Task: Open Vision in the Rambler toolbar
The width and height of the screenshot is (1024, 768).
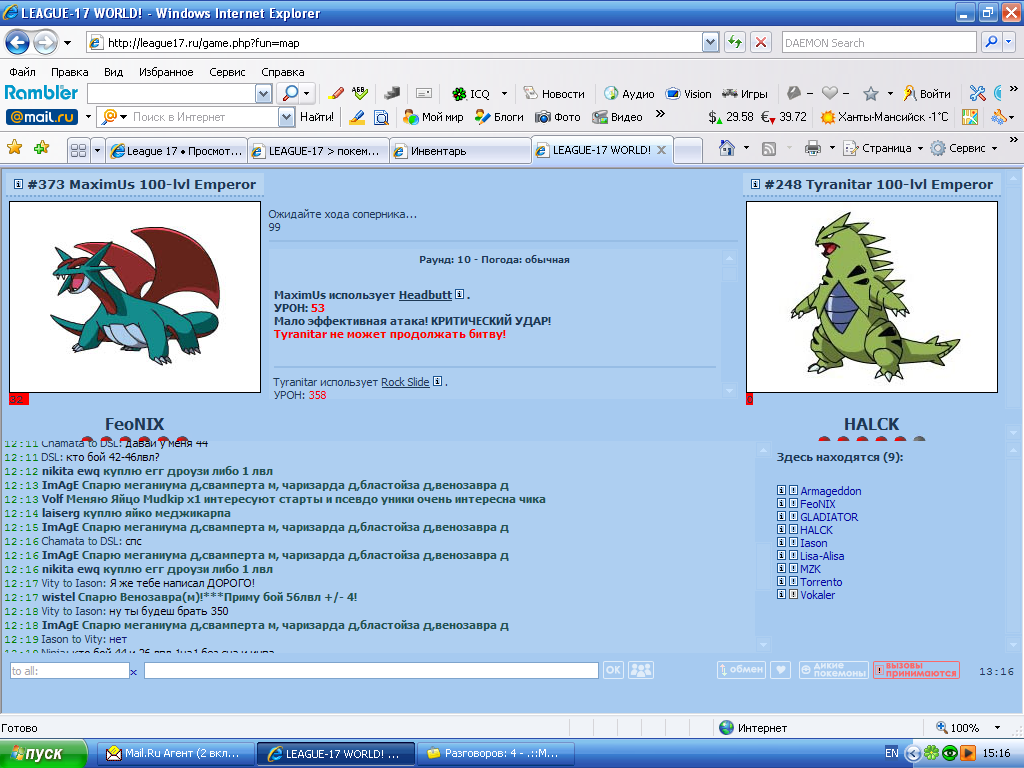Action: coord(688,94)
